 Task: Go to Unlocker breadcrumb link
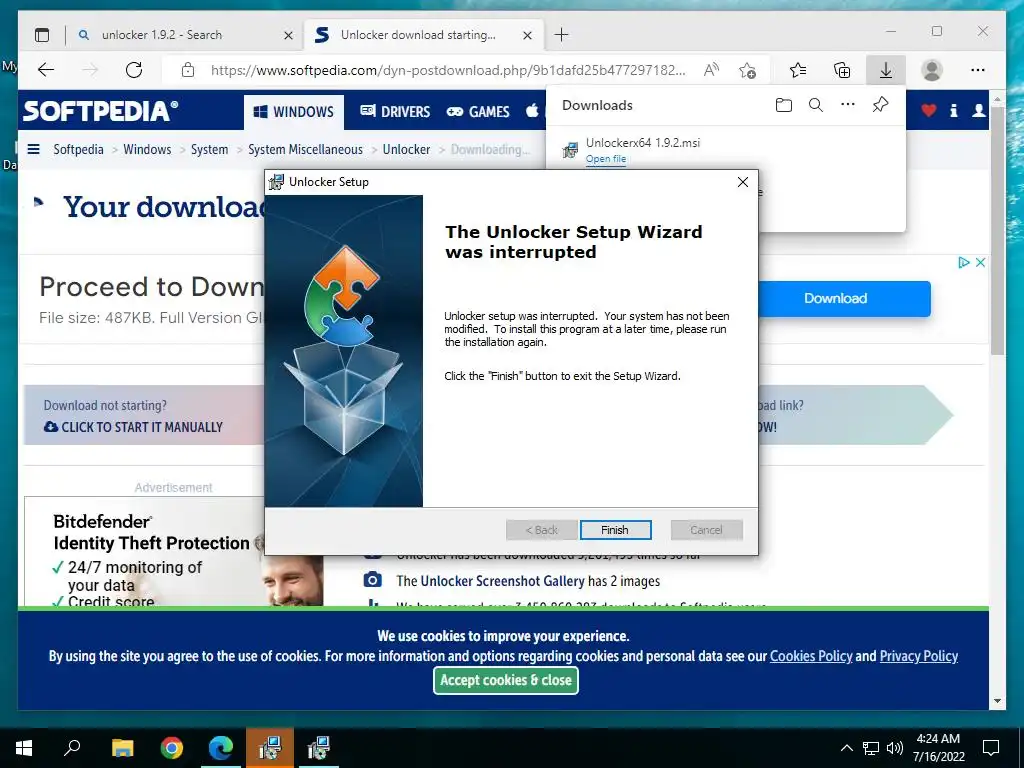coord(406,150)
